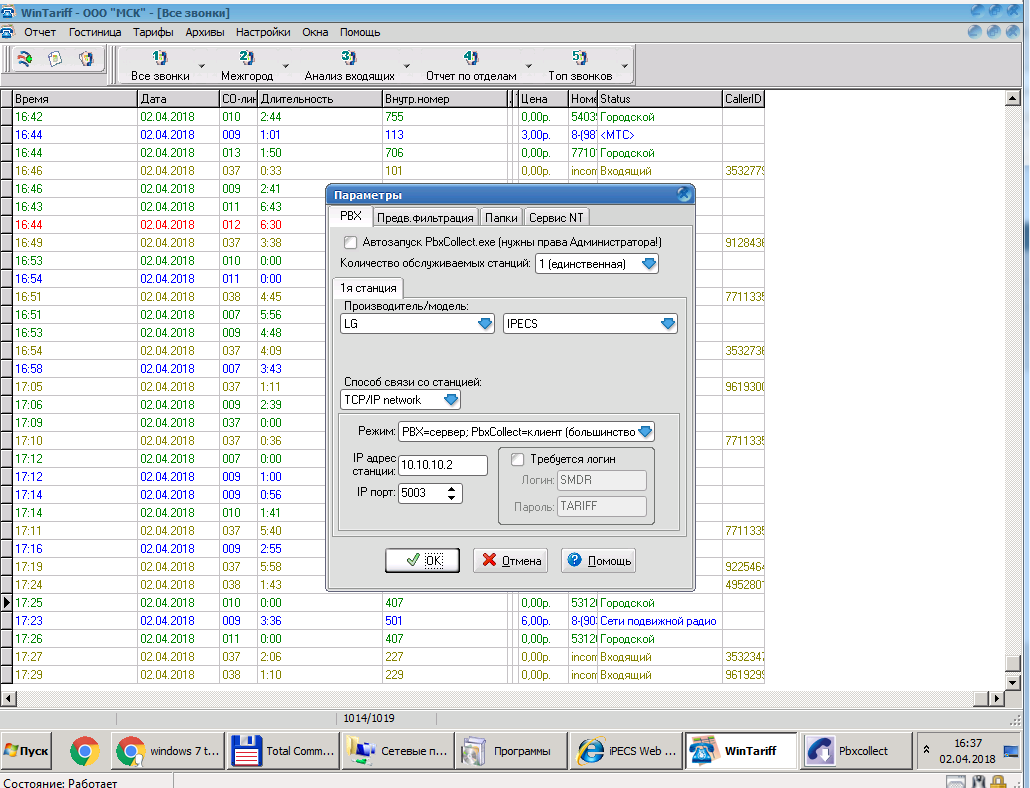The height and width of the screenshot is (788, 1030).
Task: Click the second small toolbar document icon
Action: 55,59
